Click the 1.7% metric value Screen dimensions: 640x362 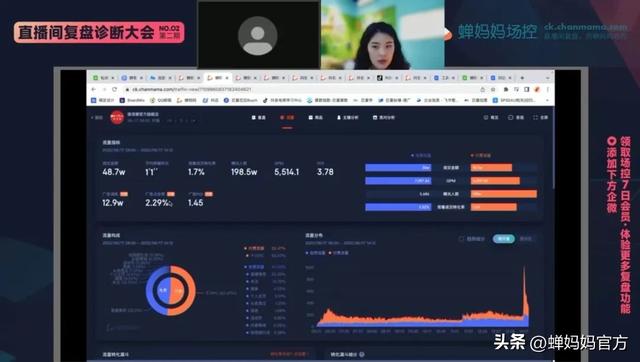click(x=196, y=172)
